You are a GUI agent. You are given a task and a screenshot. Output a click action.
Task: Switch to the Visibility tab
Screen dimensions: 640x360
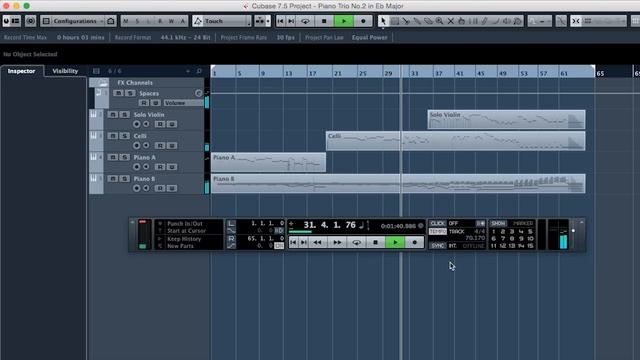(x=65, y=71)
